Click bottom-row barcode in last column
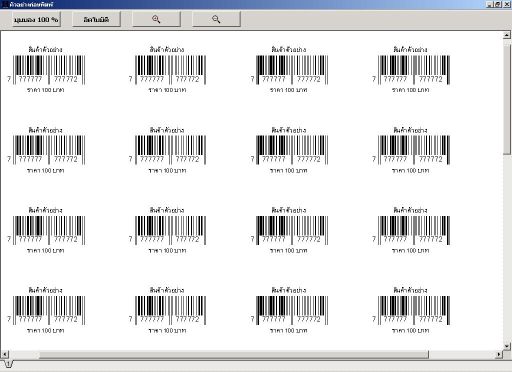 click(x=411, y=310)
